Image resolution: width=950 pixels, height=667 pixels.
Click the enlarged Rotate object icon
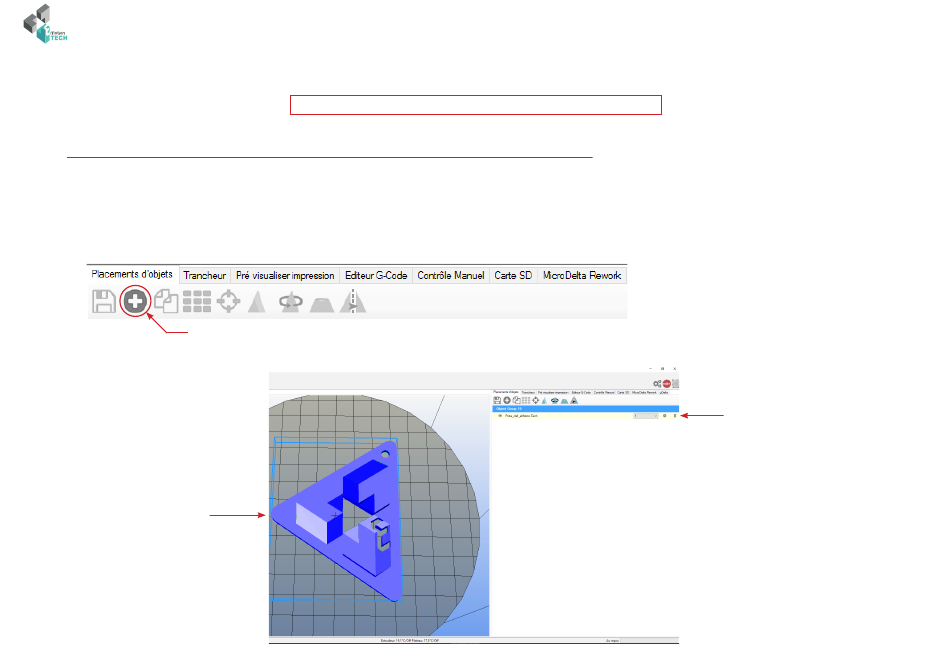click(x=291, y=301)
